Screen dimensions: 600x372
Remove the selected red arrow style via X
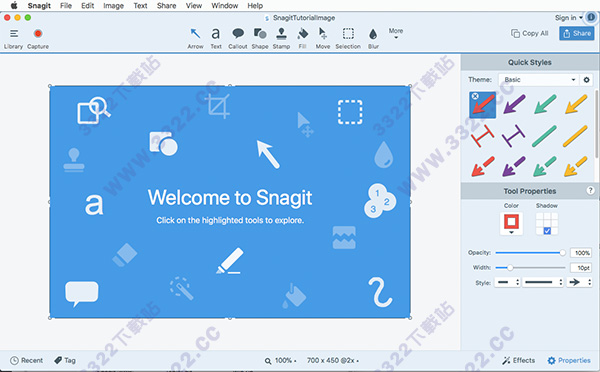coord(475,96)
